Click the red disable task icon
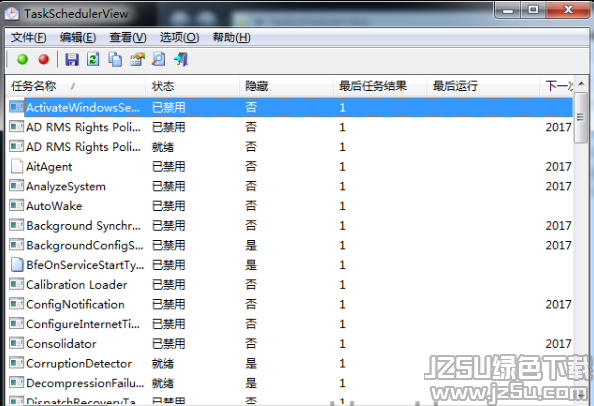Image resolution: width=594 pixels, height=406 pixels. [x=44, y=59]
